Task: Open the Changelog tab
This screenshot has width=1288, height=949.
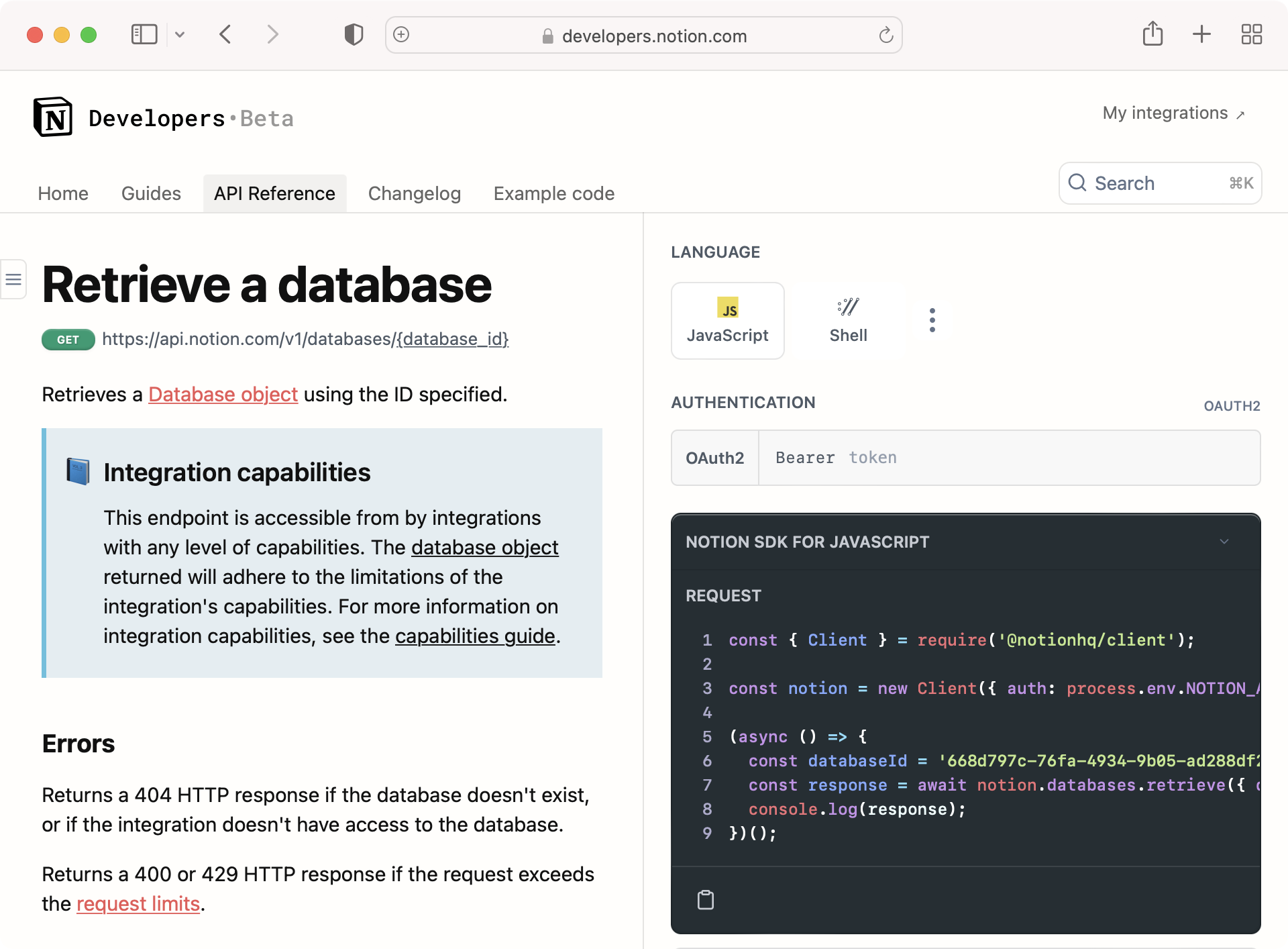Action: (415, 193)
